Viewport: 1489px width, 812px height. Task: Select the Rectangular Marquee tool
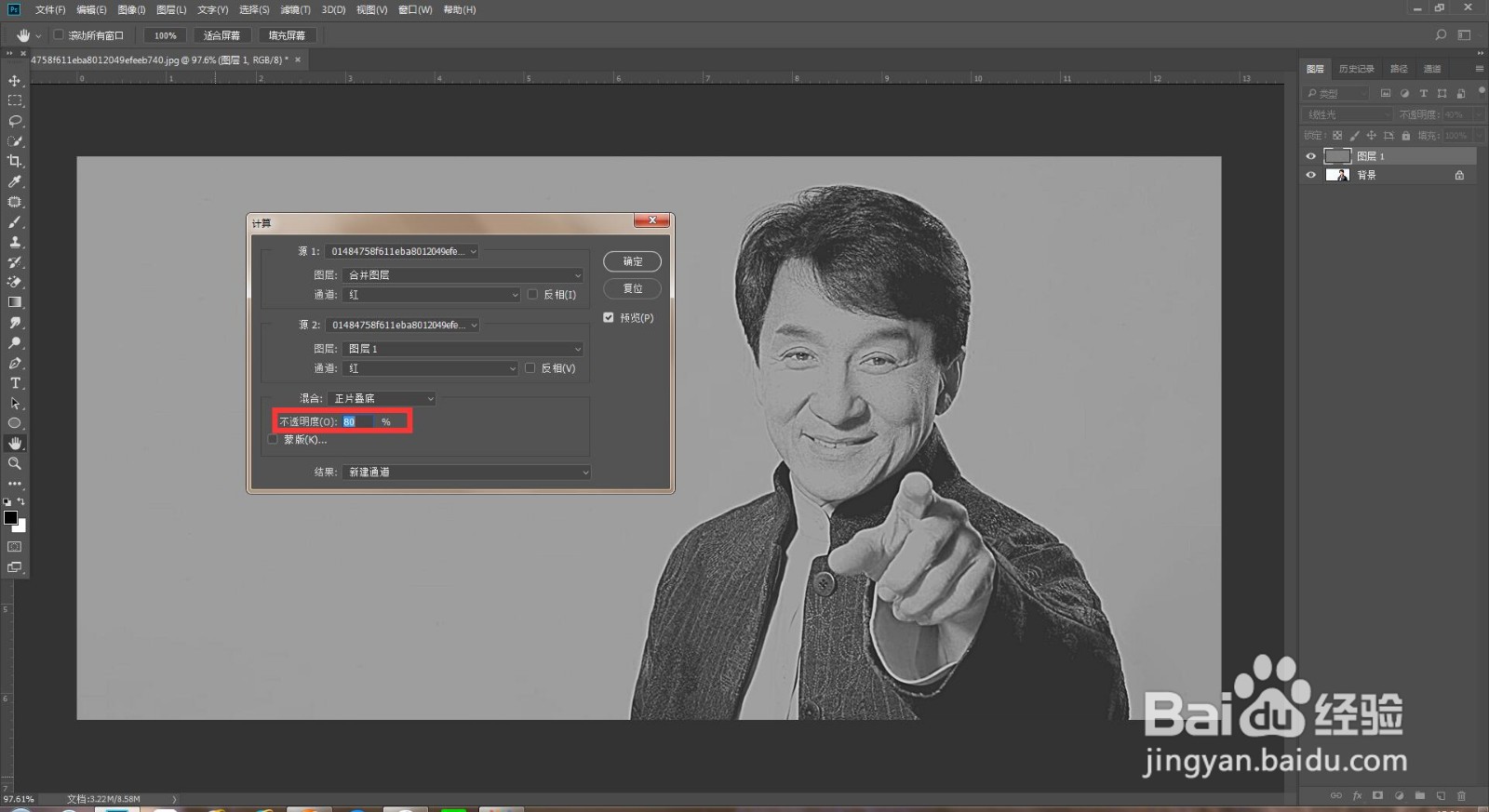[15, 100]
